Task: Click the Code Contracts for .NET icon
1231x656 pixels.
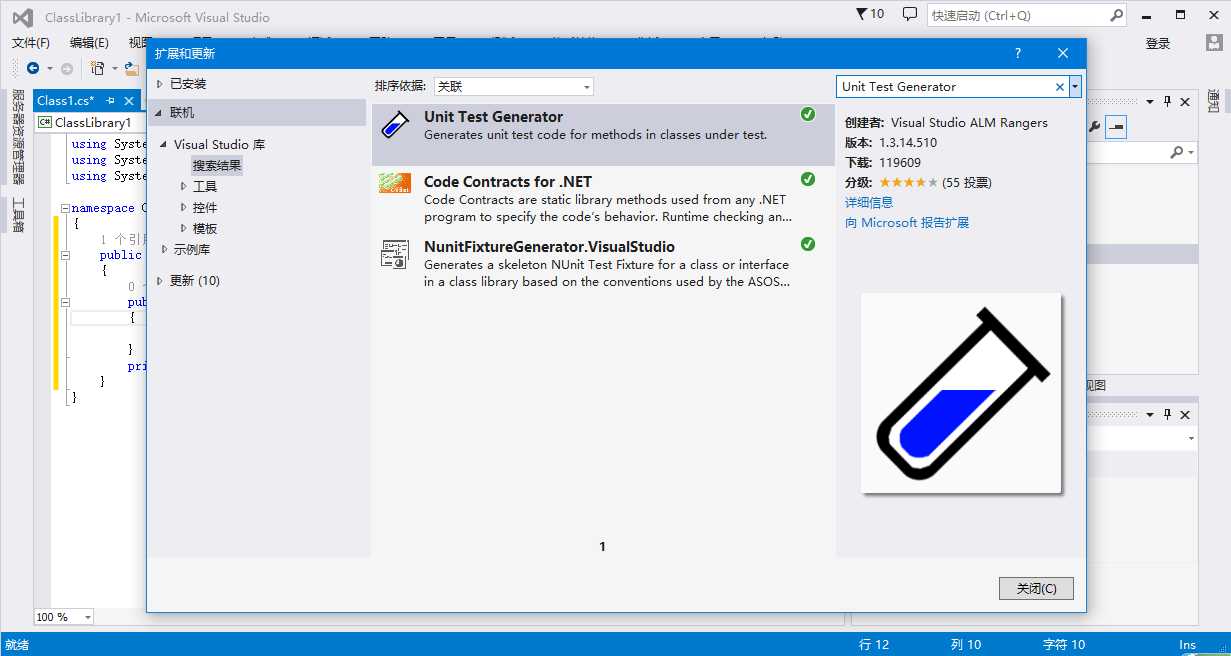Action: [x=395, y=182]
